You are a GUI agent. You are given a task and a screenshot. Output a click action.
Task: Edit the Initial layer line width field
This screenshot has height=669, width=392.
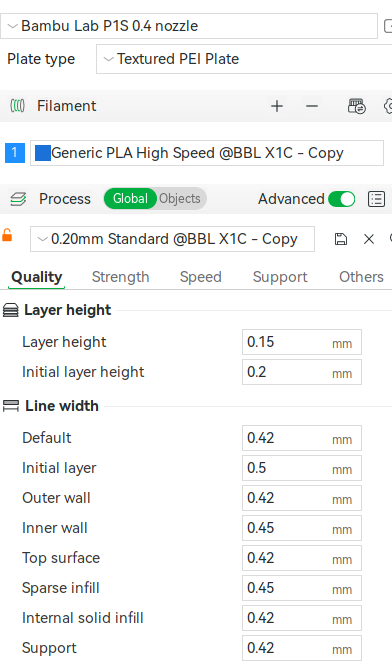click(x=302, y=468)
